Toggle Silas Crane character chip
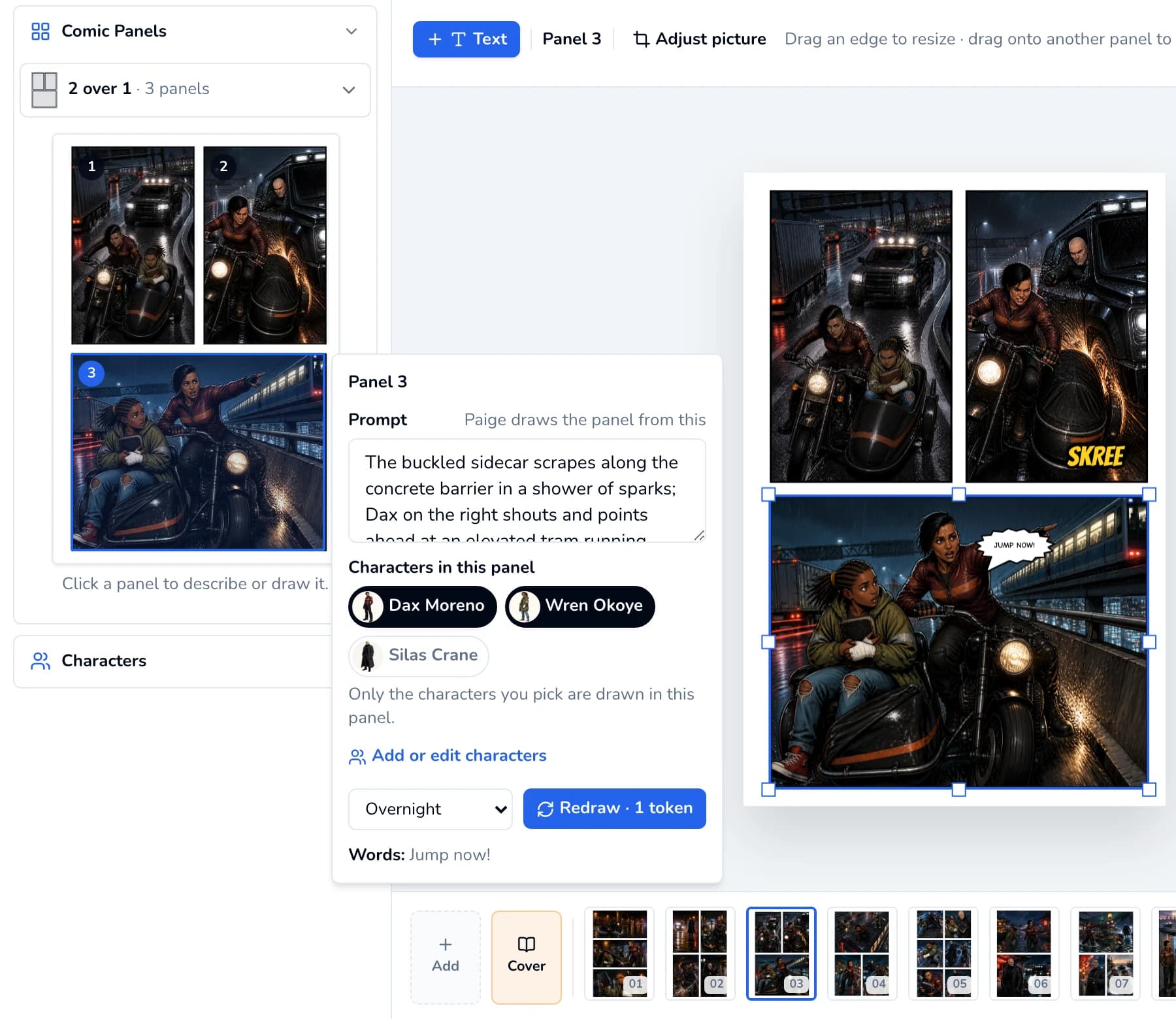 pos(419,656)
